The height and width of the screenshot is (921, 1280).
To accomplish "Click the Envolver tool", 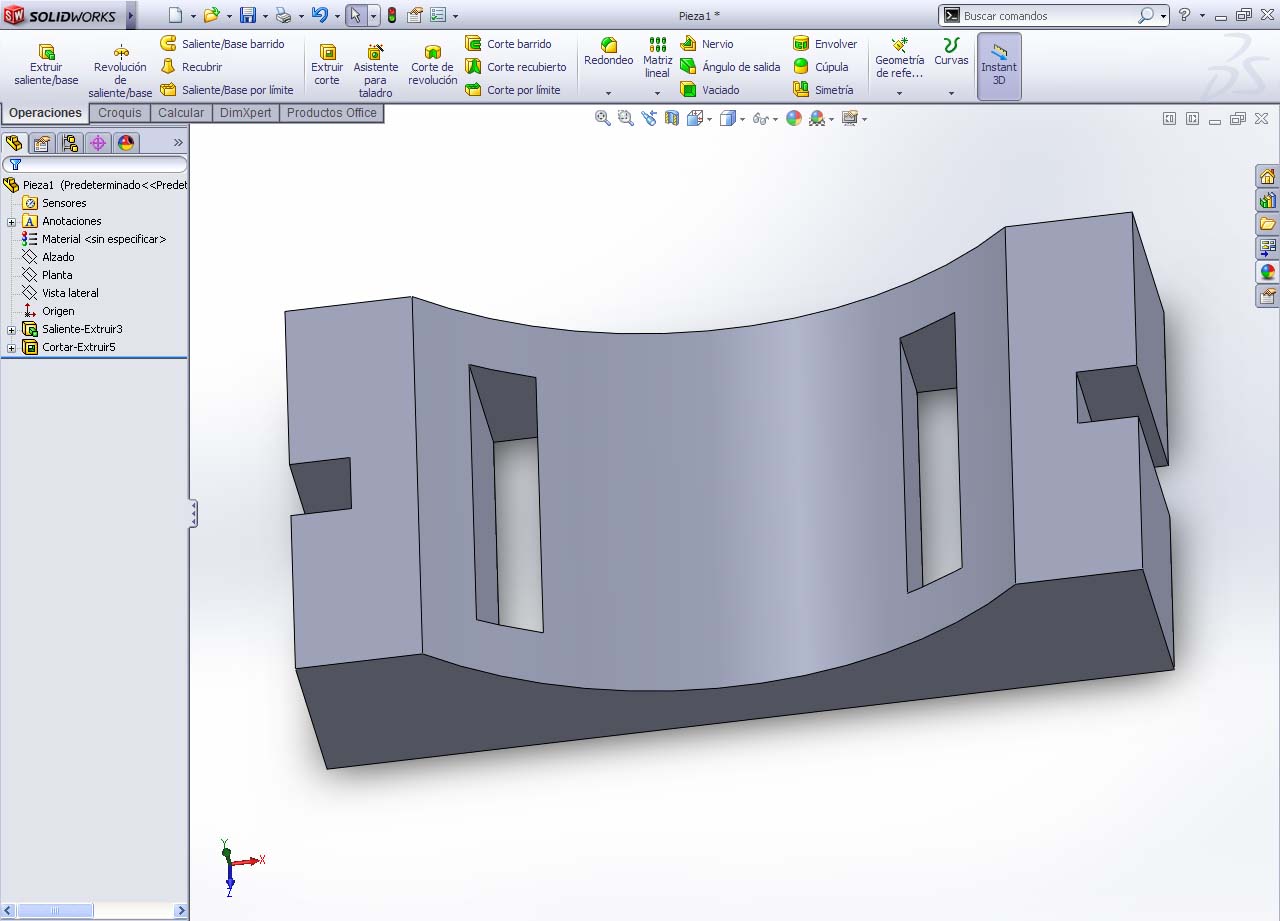I will 825,44.
